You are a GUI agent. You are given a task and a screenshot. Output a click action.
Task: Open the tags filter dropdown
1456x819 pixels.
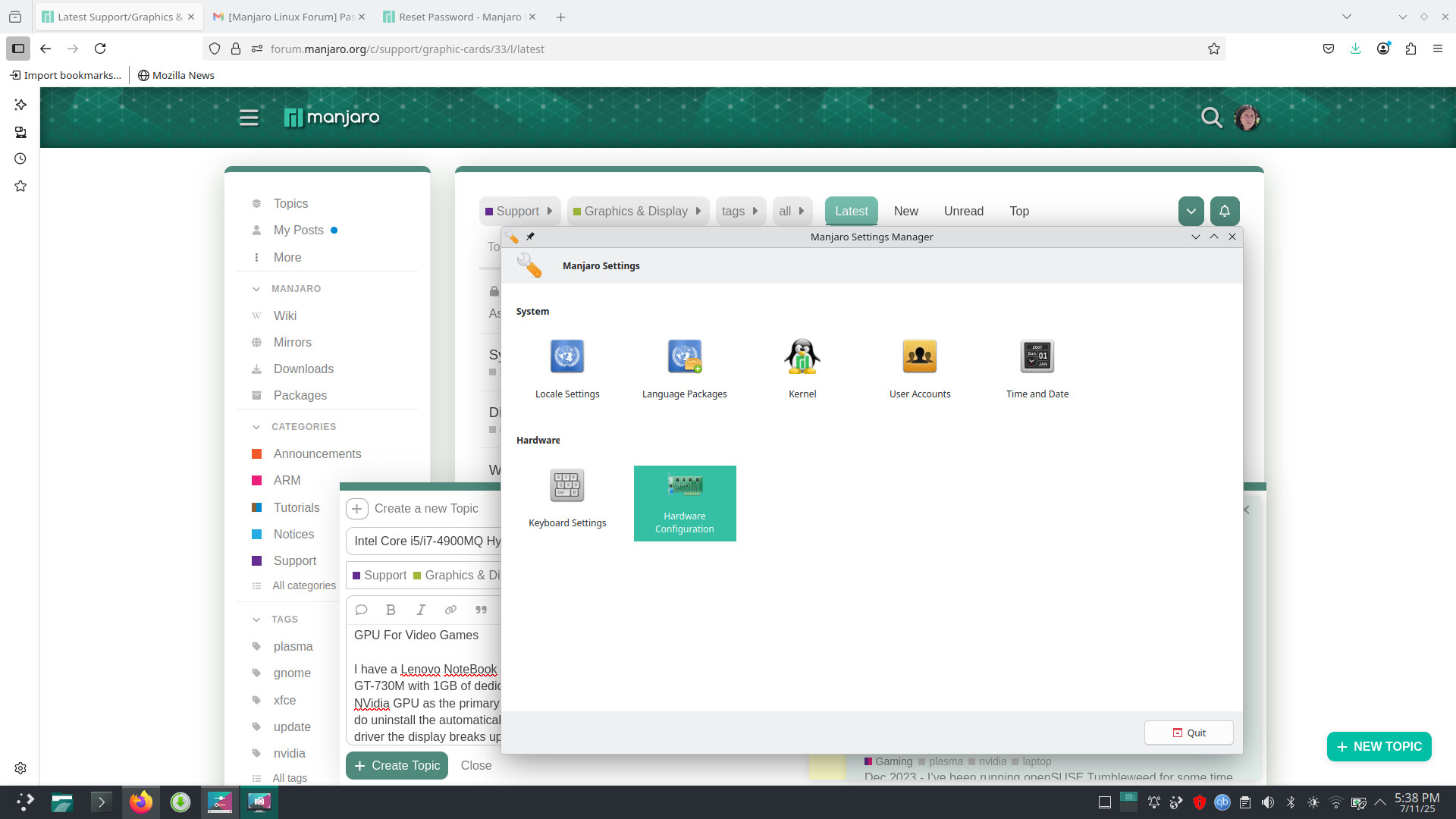[741, 211]
